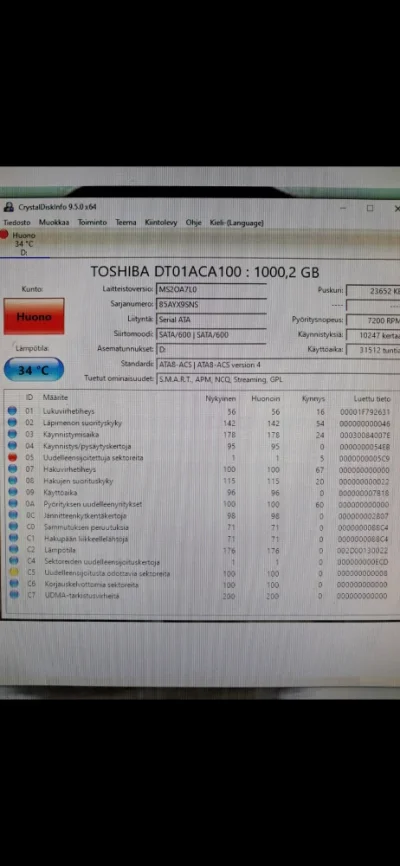This screenshot has height=866, width=400.
Task: Click status dot for 08 Hakujen suorituskyky
Action: 13,481
